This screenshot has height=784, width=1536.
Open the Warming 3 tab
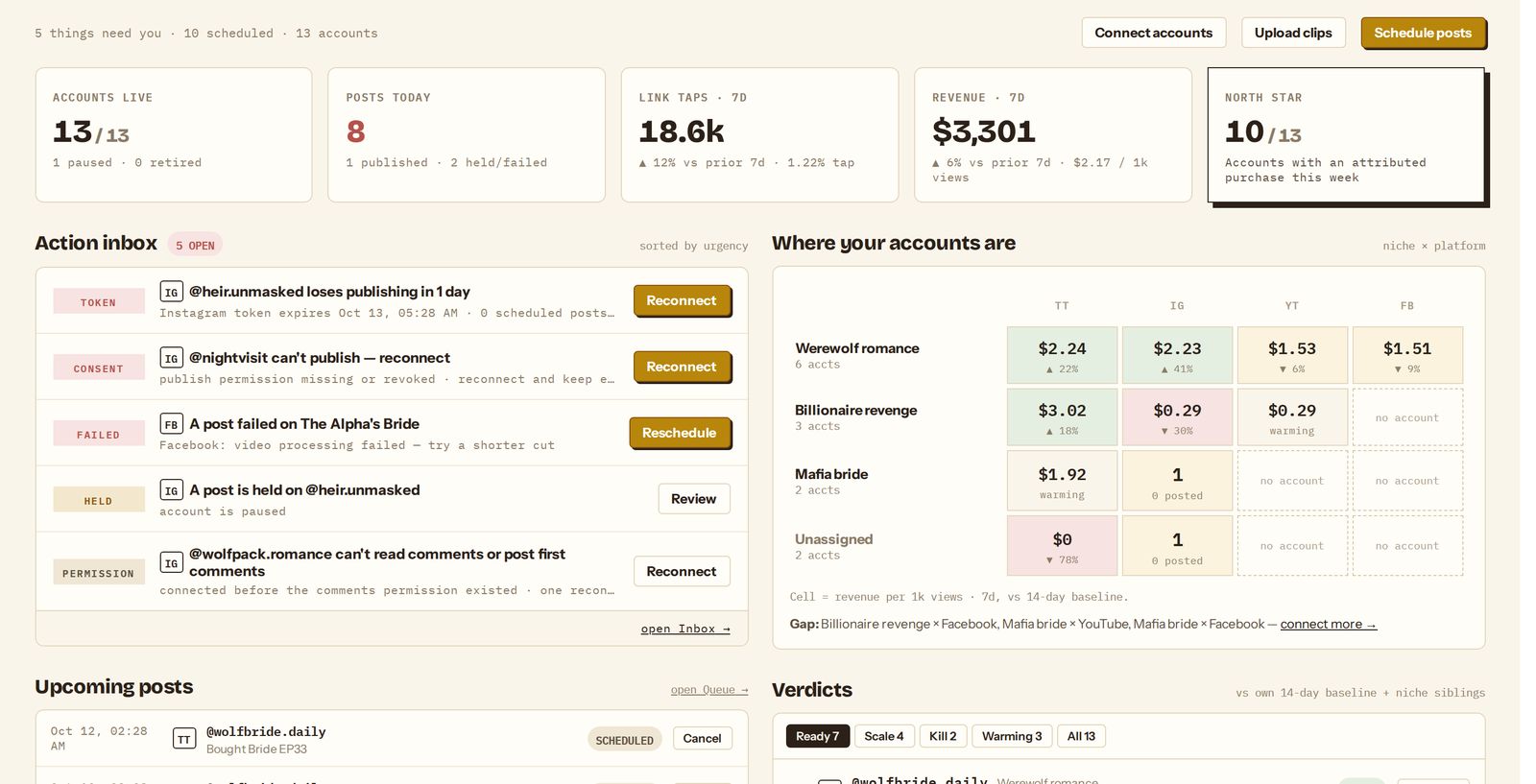(1012, 736)
